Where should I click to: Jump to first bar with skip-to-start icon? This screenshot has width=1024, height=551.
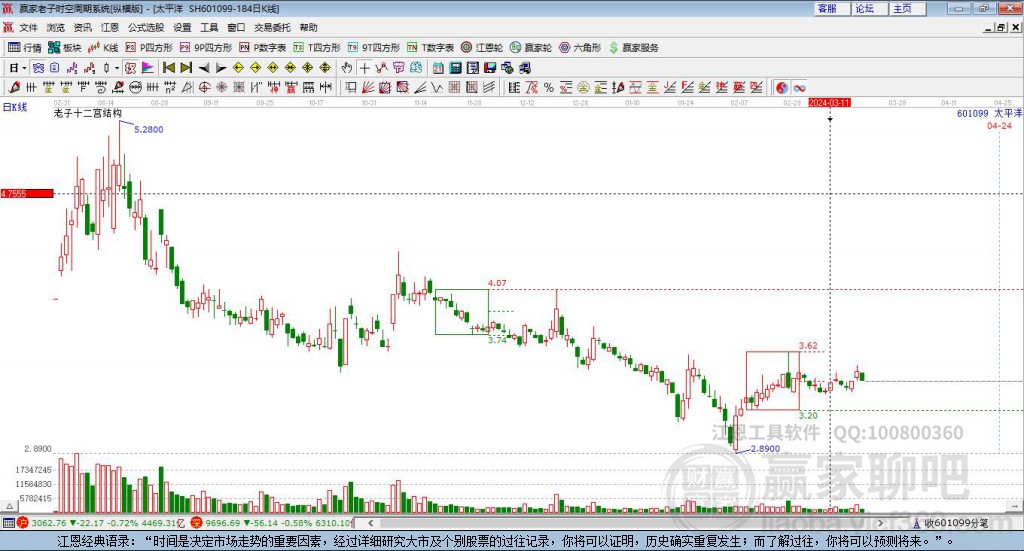168,68
